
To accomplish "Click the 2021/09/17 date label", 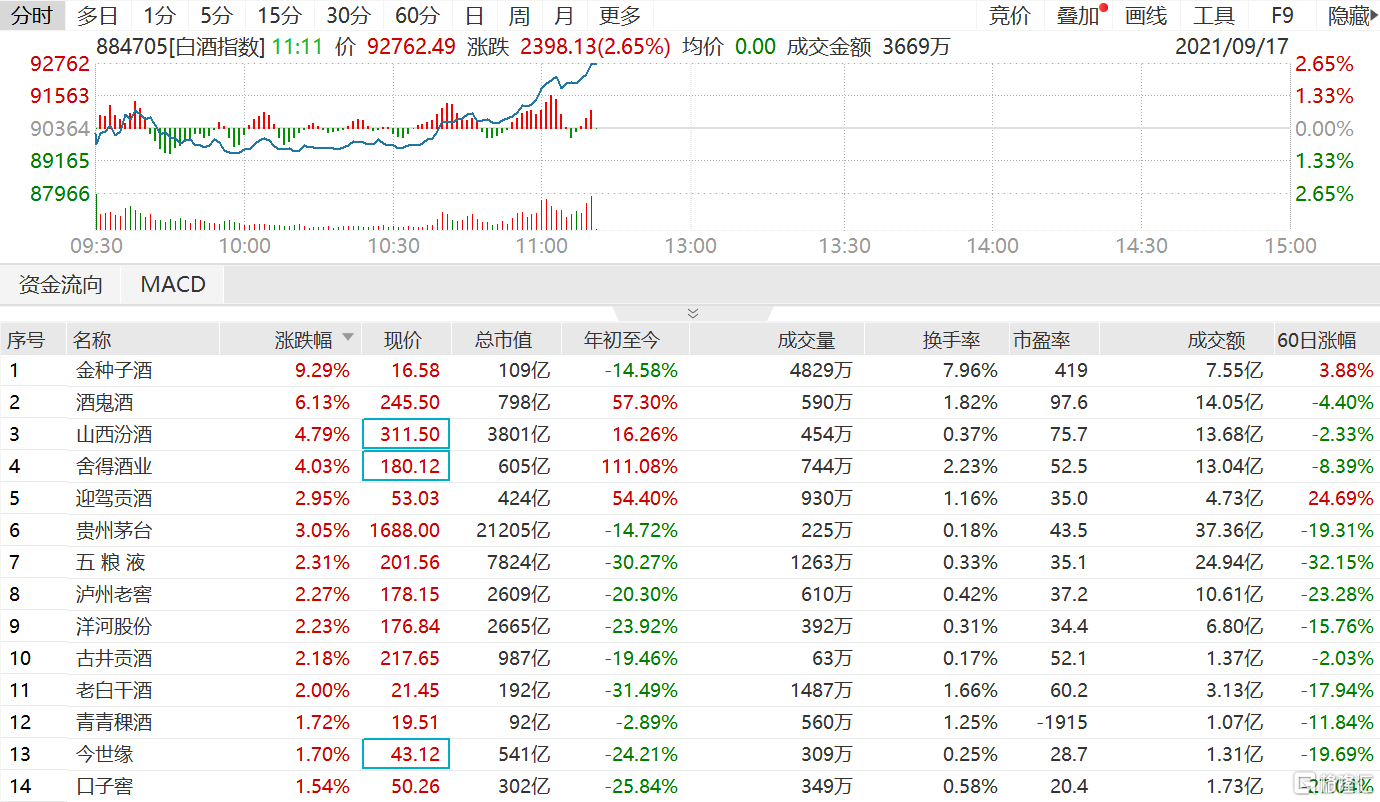I will pyautogui.click(x=1232, y=46).
